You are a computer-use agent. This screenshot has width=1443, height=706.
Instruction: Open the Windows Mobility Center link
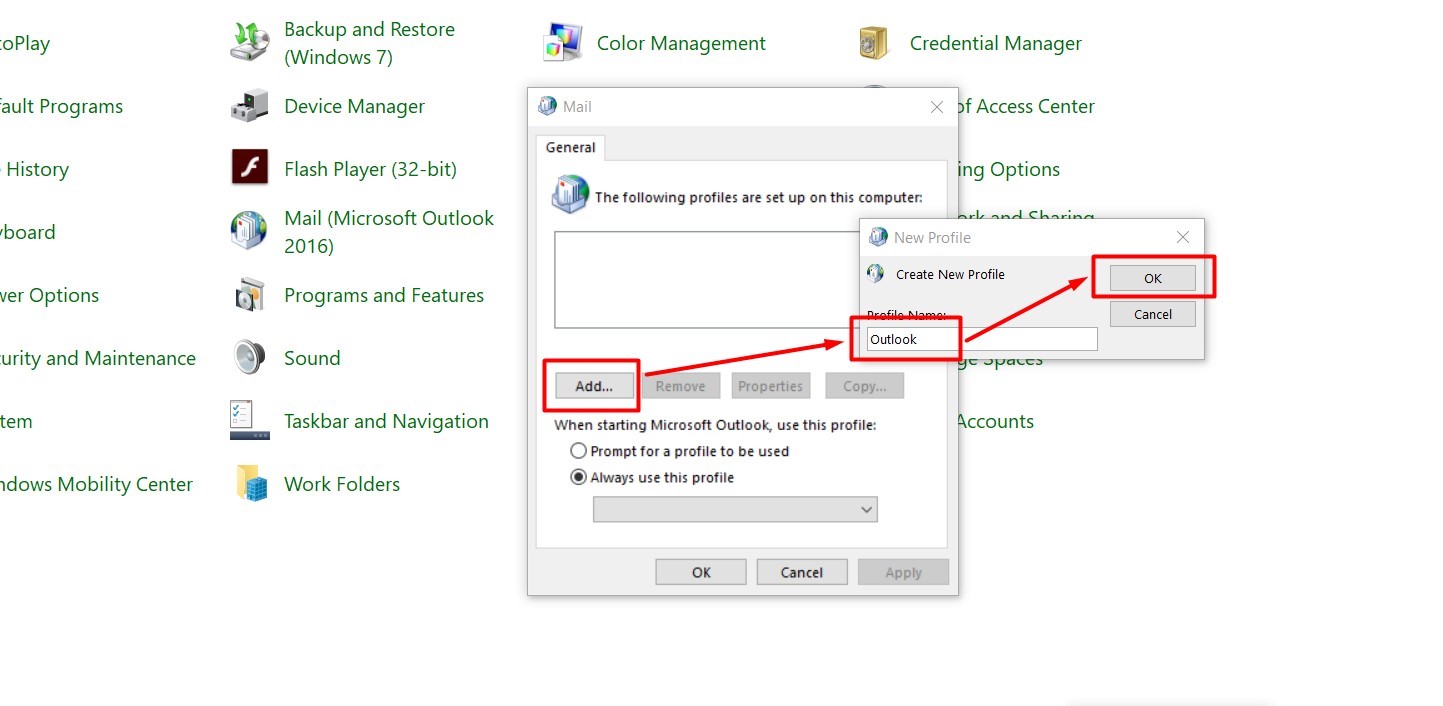pos(96,484)
